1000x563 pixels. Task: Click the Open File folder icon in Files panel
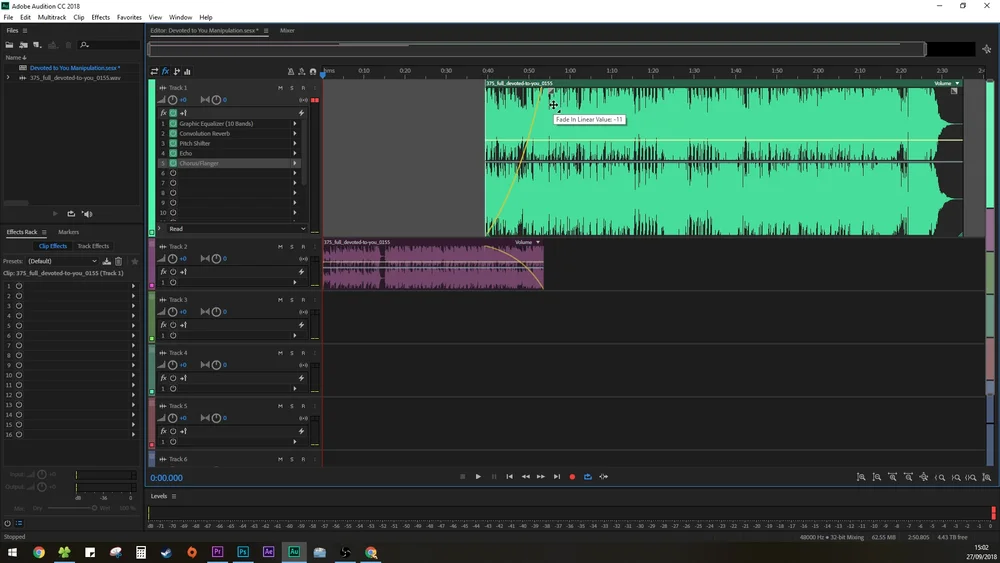click(x=10, y=45)
